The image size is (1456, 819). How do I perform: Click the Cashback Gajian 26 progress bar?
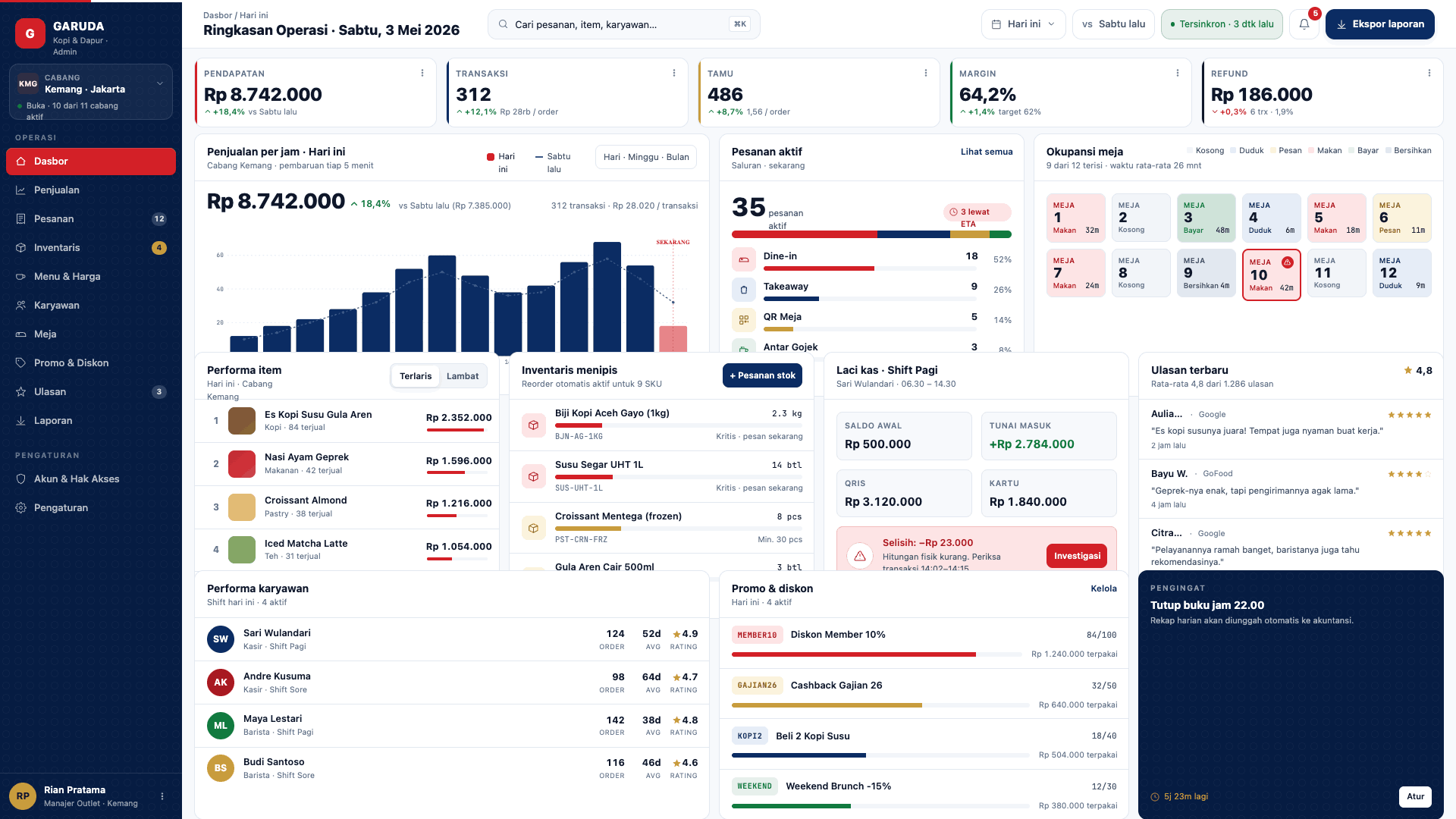point(880,705)
